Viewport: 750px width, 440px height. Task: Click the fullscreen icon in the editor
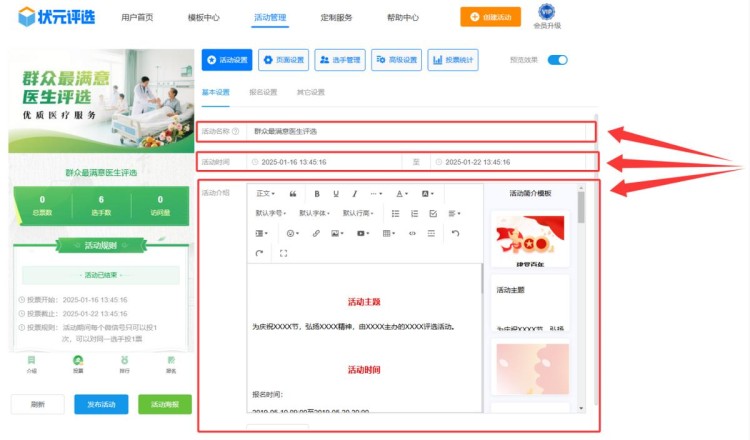click(x=283, y=253)
